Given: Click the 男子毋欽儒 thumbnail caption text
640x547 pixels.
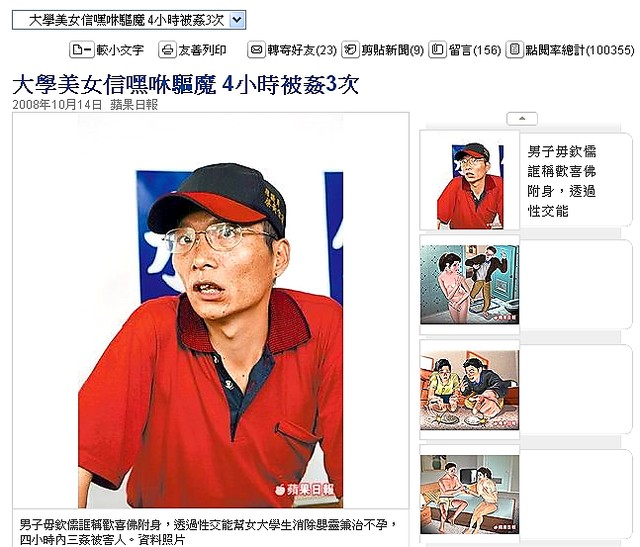Looking at the screenshot, I should click(562, 181).
